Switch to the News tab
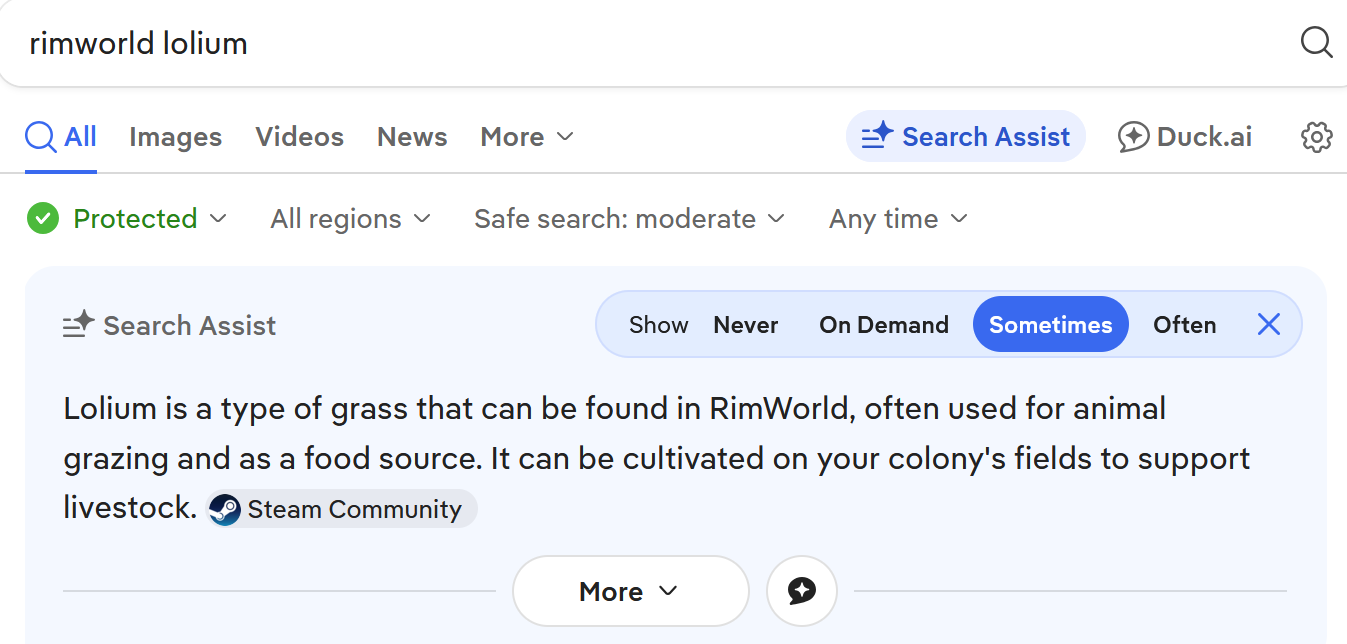Image resolution: width=1347 pixels, height=644 pixels. click(x=412, y=137)
